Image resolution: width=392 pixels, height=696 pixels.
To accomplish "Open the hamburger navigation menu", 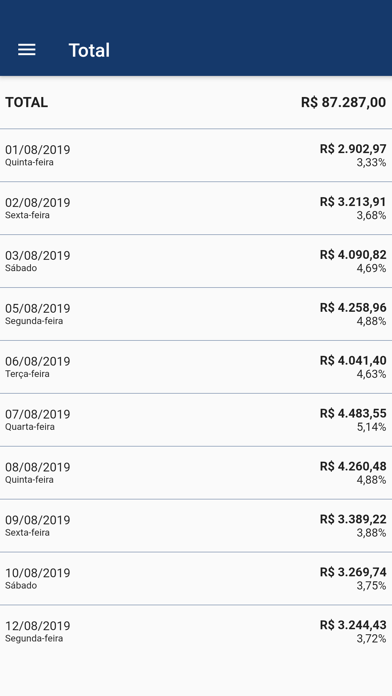I will click(27, 50).
